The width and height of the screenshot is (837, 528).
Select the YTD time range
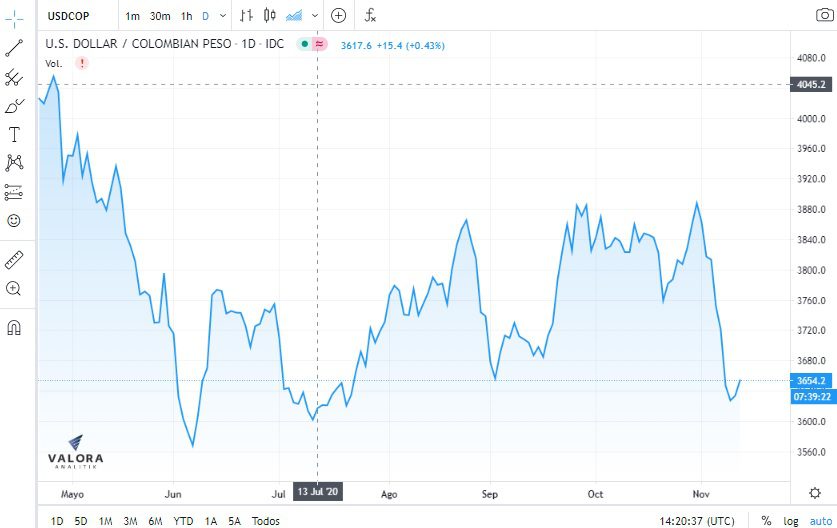tap(183, 521)
